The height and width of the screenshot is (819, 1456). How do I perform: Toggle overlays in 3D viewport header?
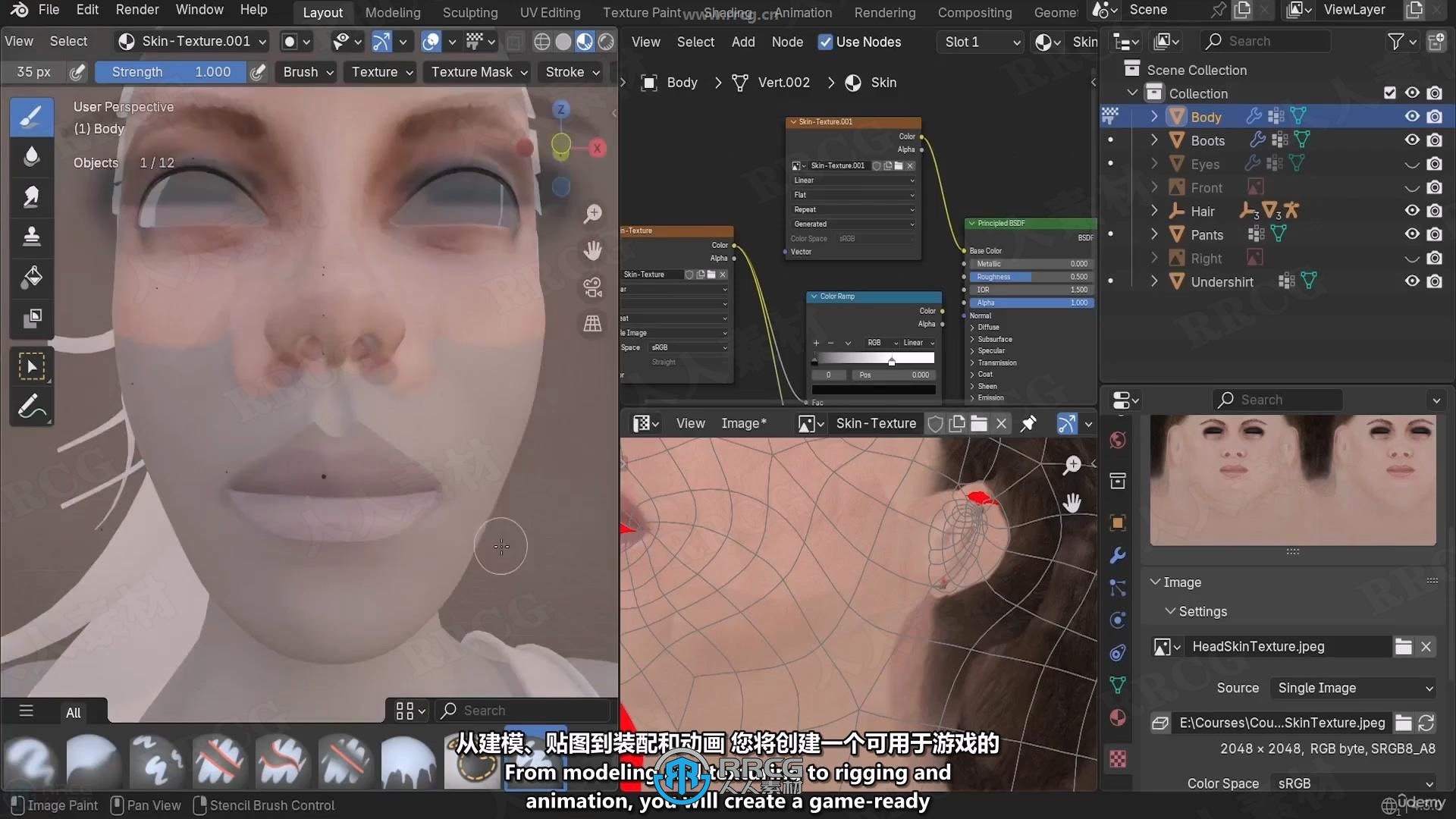point(431,42)
